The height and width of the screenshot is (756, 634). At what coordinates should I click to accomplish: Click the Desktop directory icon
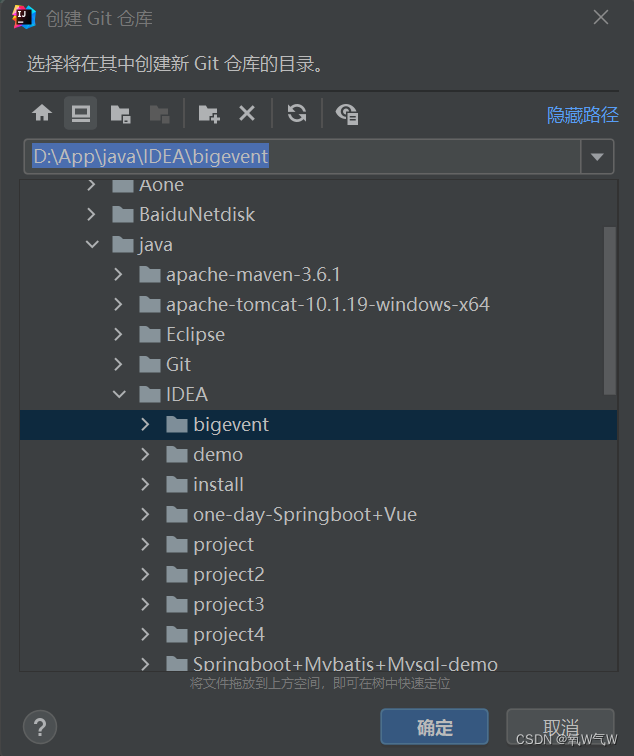(81, 114)
